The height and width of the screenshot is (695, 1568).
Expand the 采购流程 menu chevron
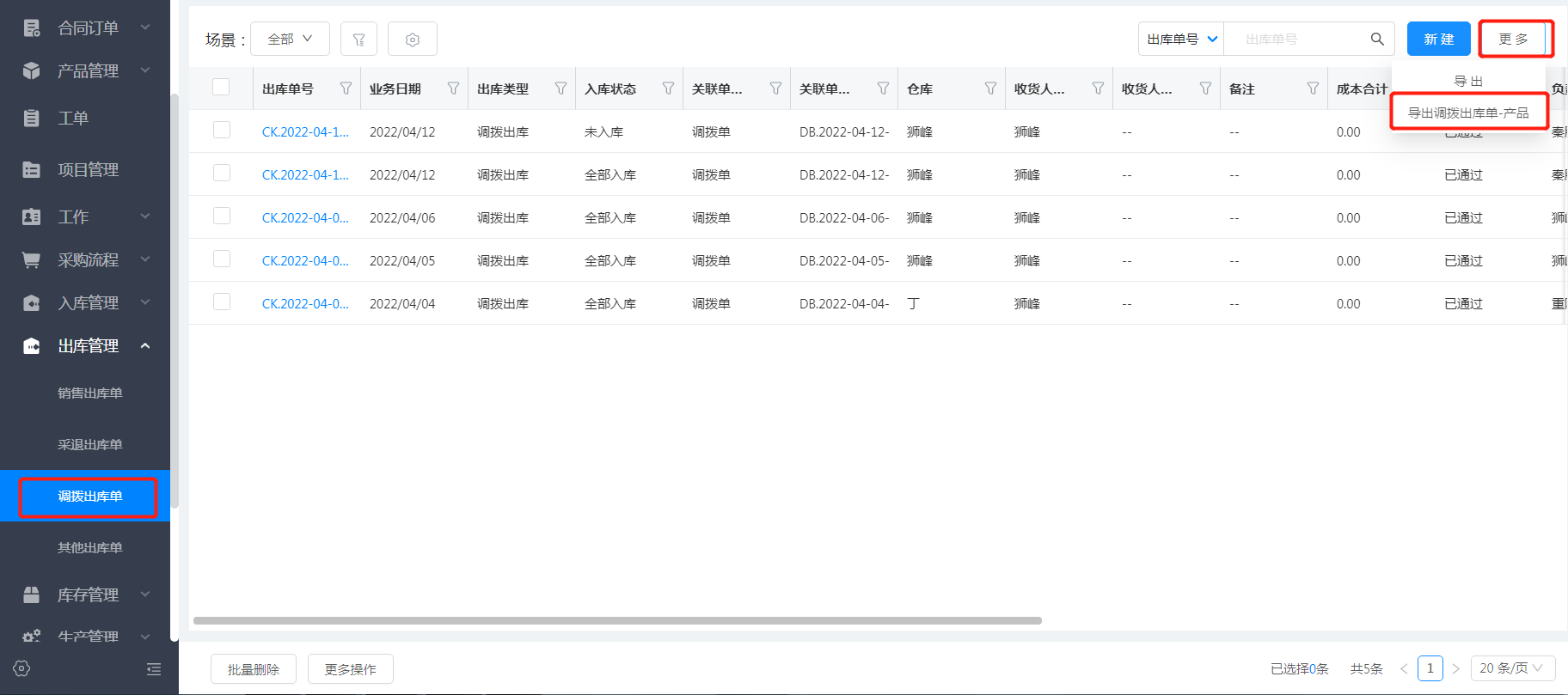tap(145, 259)
